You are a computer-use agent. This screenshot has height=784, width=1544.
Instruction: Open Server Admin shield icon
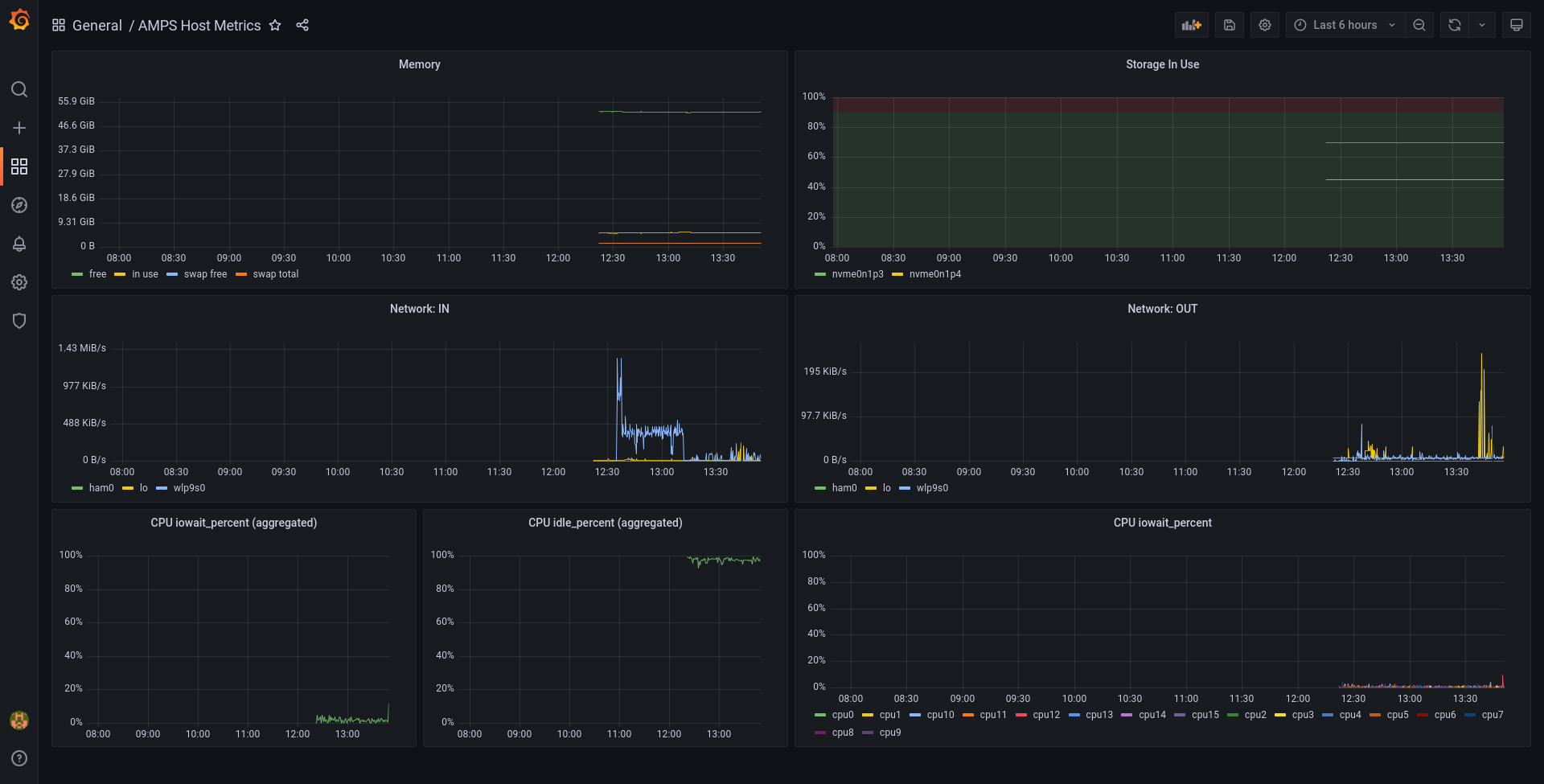click(19, 321)
